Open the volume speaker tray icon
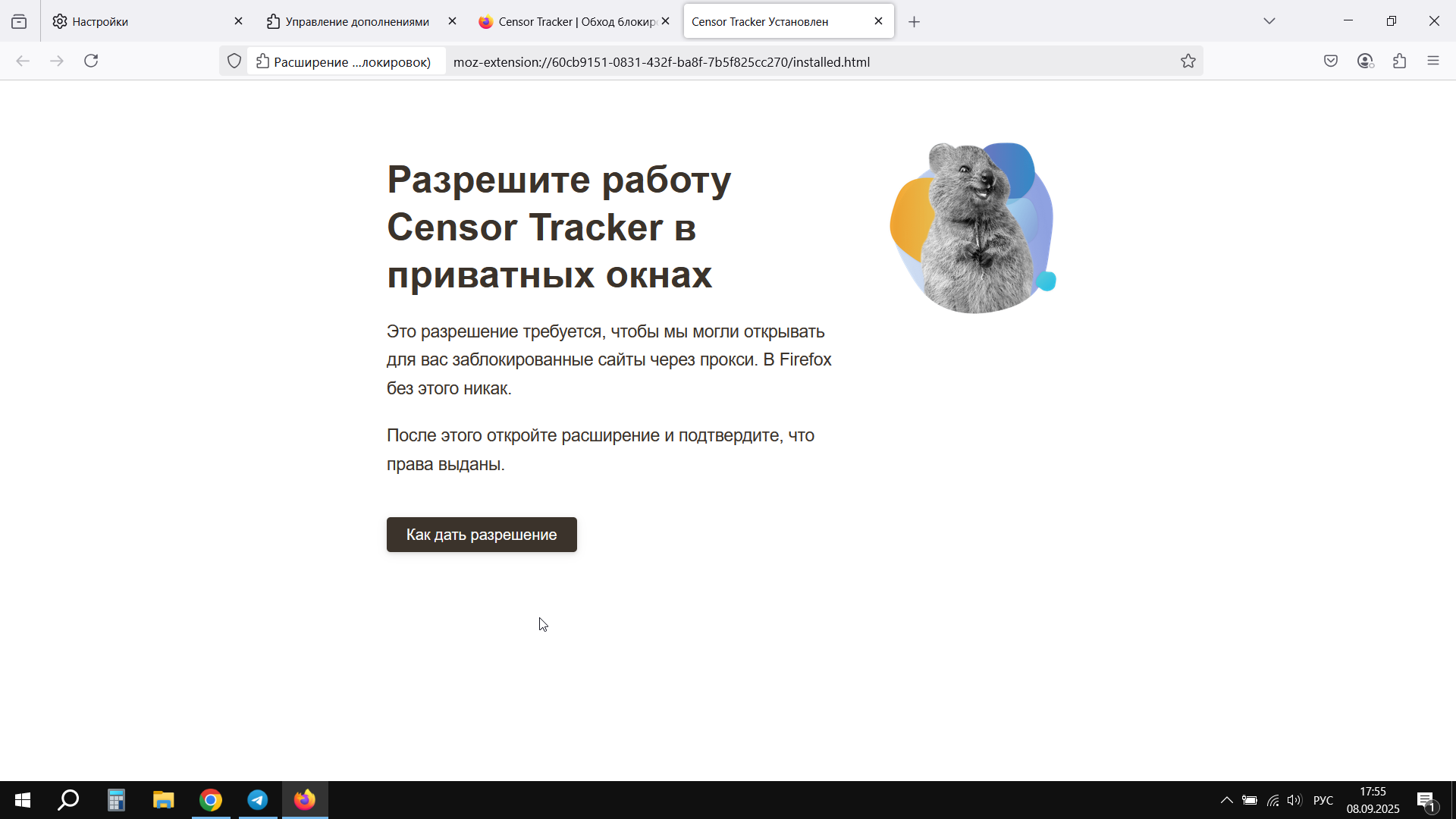The image size is (1456, 819). [x=1294, y=800]
